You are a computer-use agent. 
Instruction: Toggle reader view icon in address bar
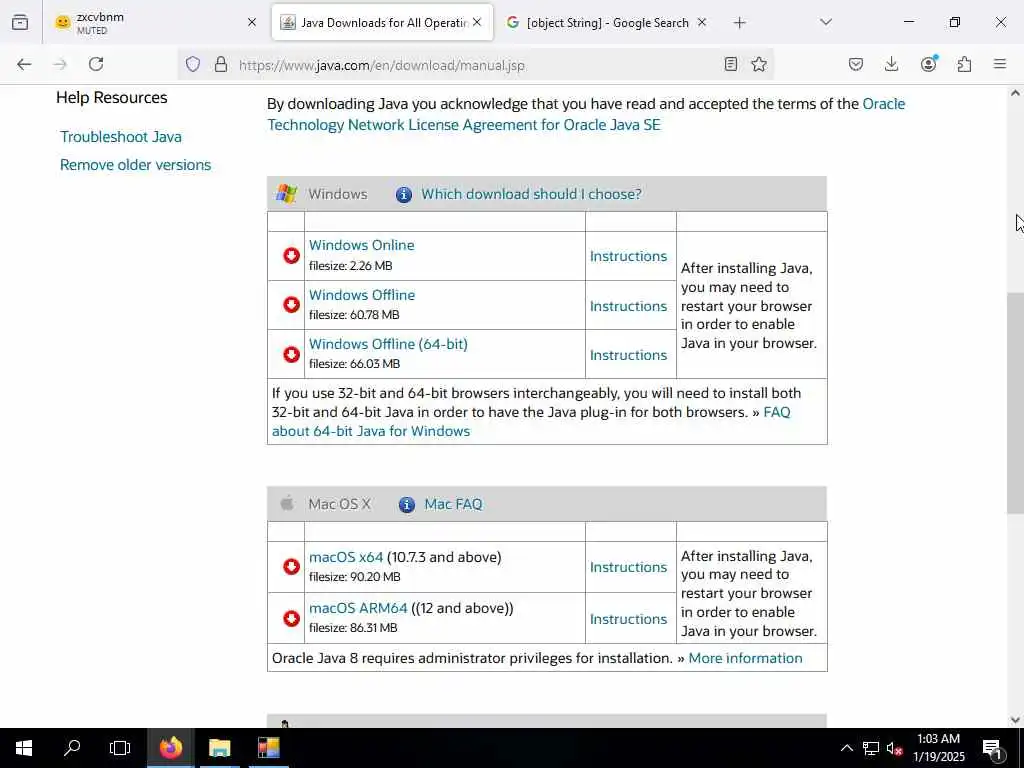pyautogui.click(x=731, y=64)
